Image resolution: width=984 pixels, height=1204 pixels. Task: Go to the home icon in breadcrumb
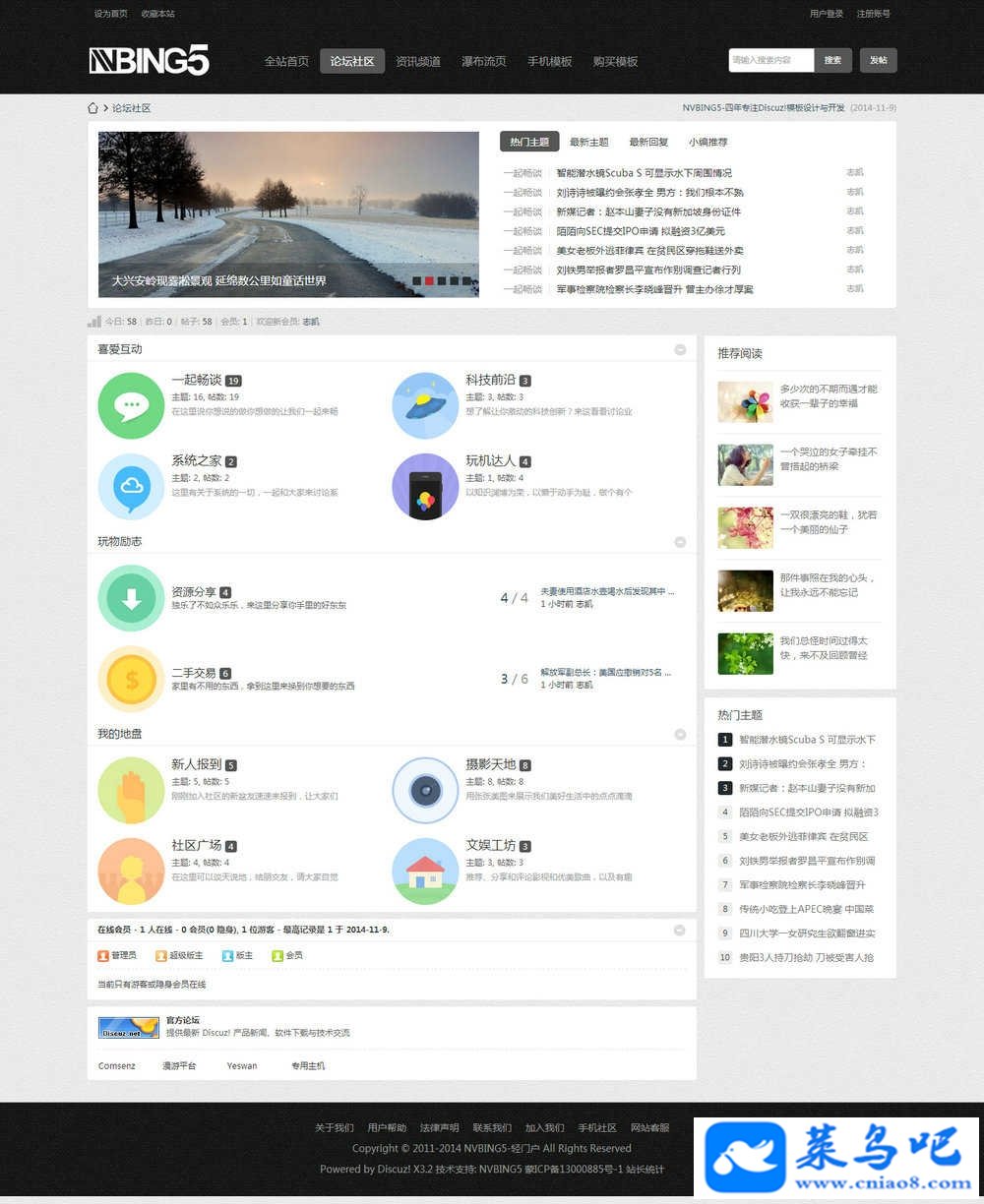coord(93,108)
